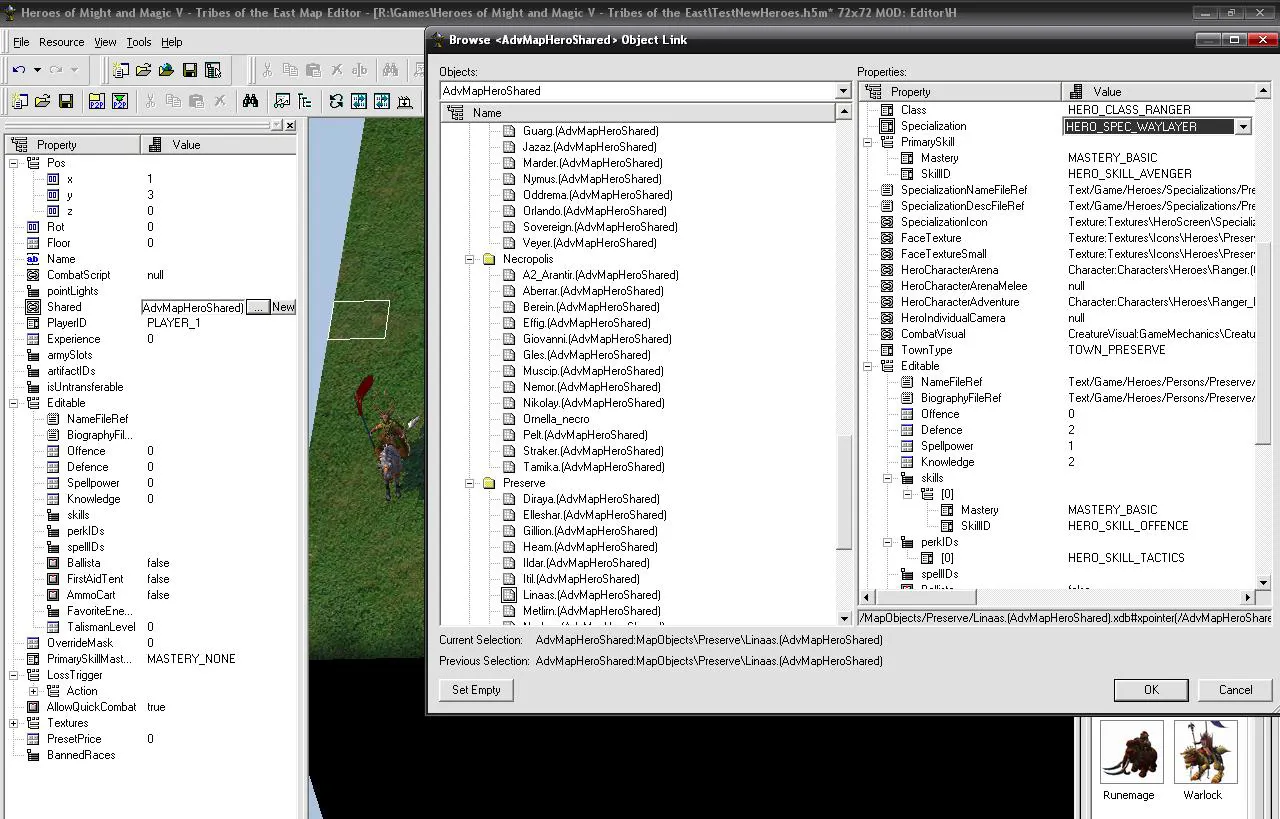Image resolution: width=1280 pixels, height=819 pixels.
Task: Open the Help menu
Action: [x=172, y=42]
